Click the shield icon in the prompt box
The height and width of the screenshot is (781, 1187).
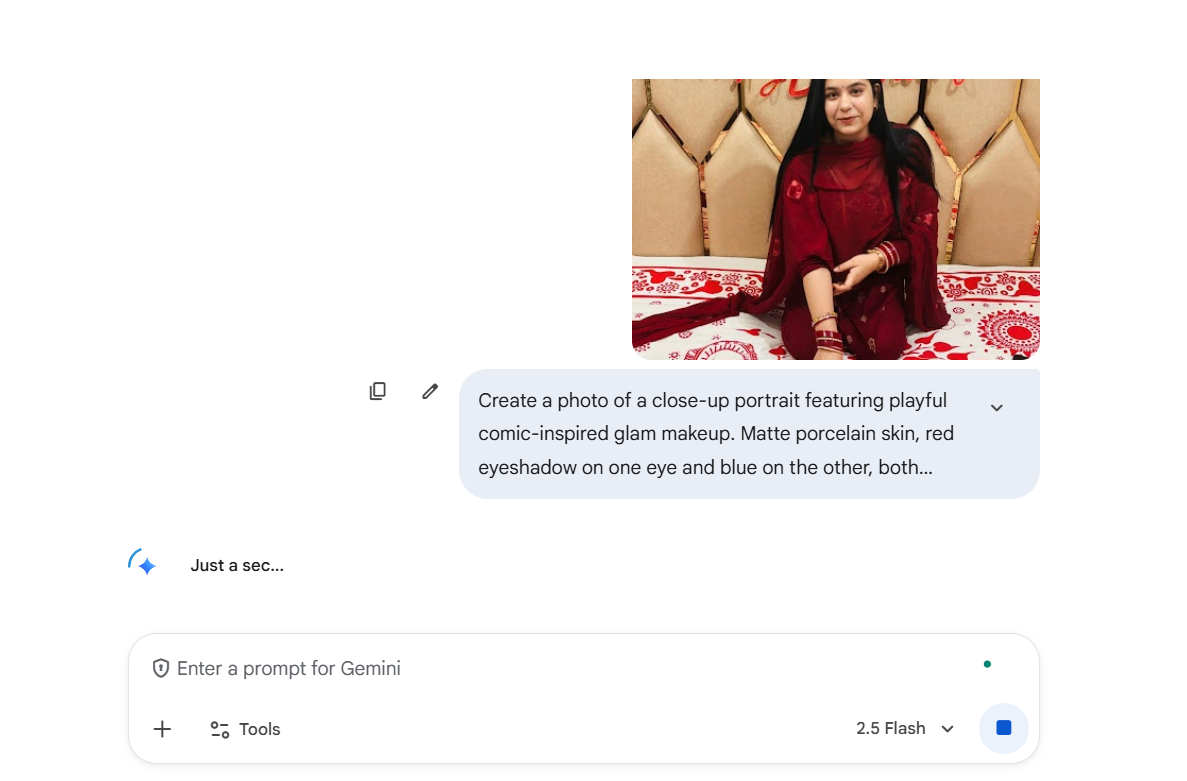[160, 668]
